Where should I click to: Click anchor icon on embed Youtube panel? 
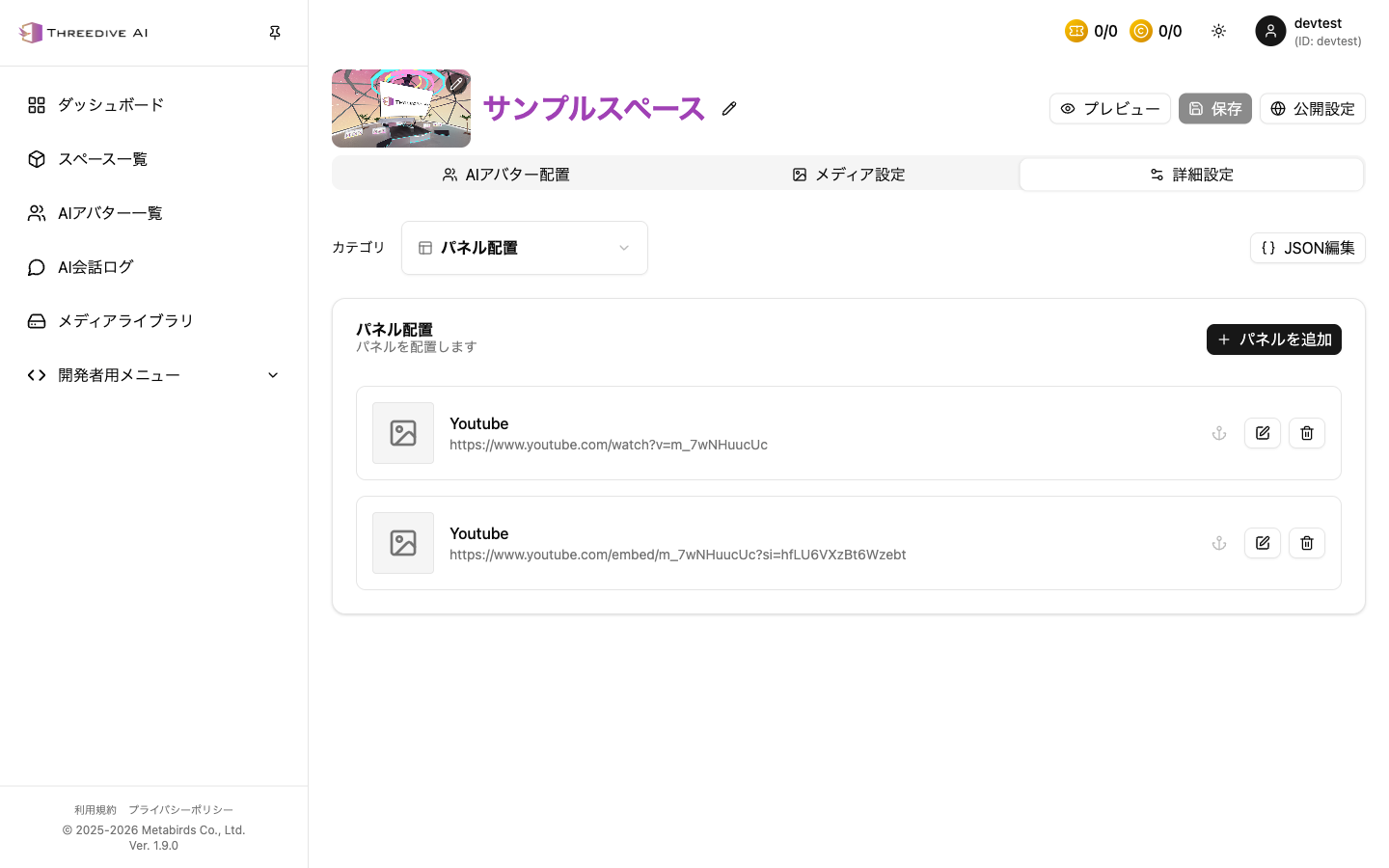(1219, 543)
